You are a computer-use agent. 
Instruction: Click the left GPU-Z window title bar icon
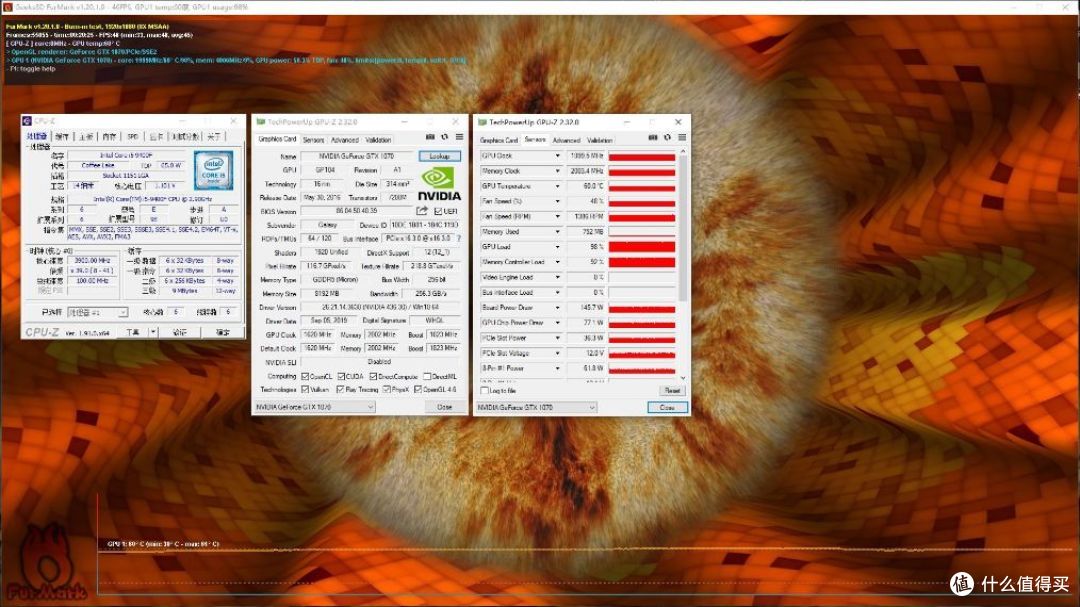tap(260, 122)
